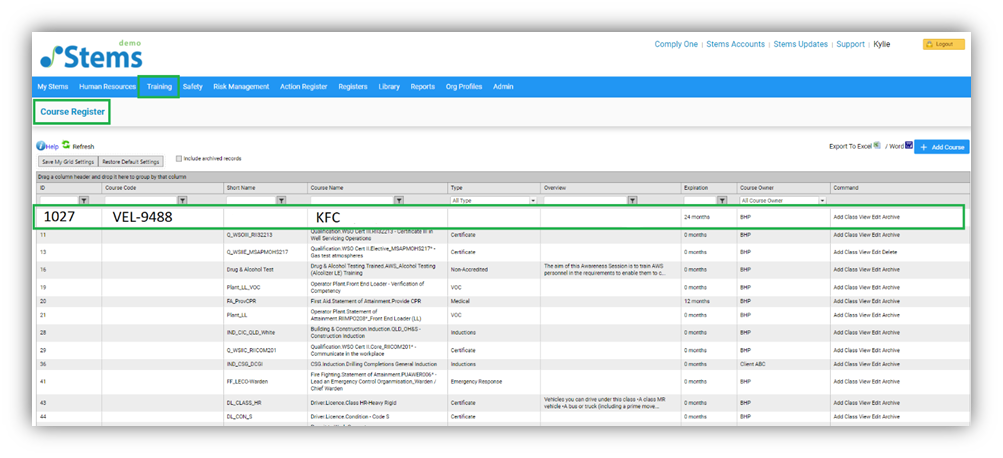The height and width of the screenshot is (458, 1003).
Task: Open the My Stems menu
Action: click(x=52, y=87)
